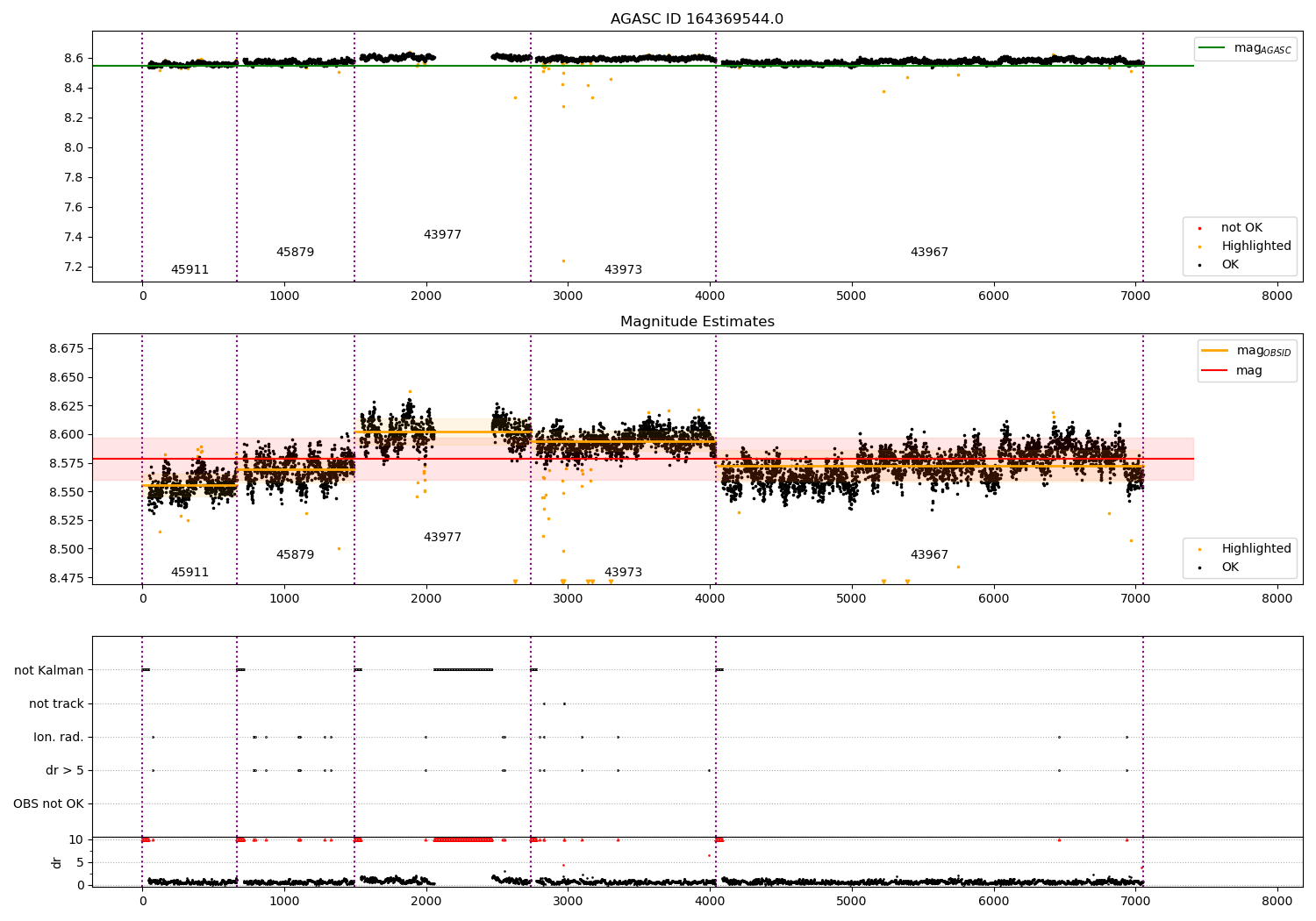Click the "Ion. rad." axis label
This screenshot has height=921, width=1316.
[x=59, y=738]
